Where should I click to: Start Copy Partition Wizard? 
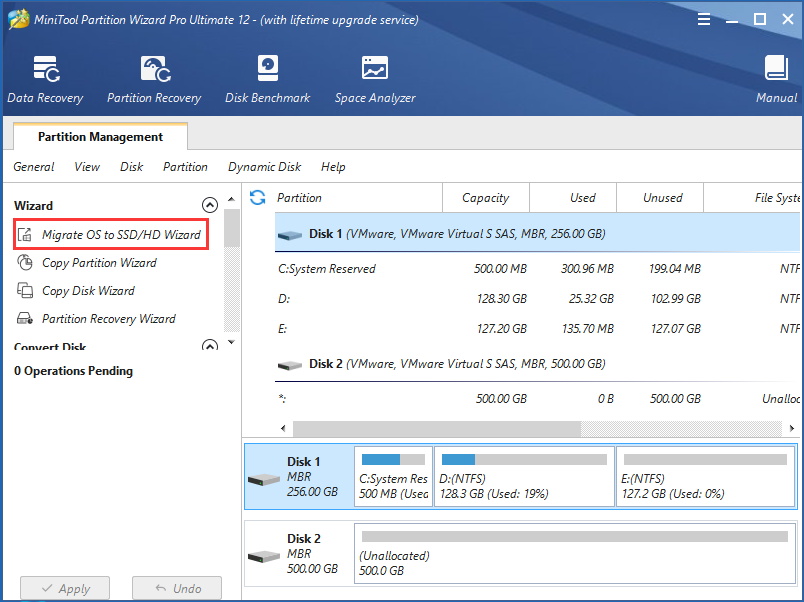[x=99, y=263]
